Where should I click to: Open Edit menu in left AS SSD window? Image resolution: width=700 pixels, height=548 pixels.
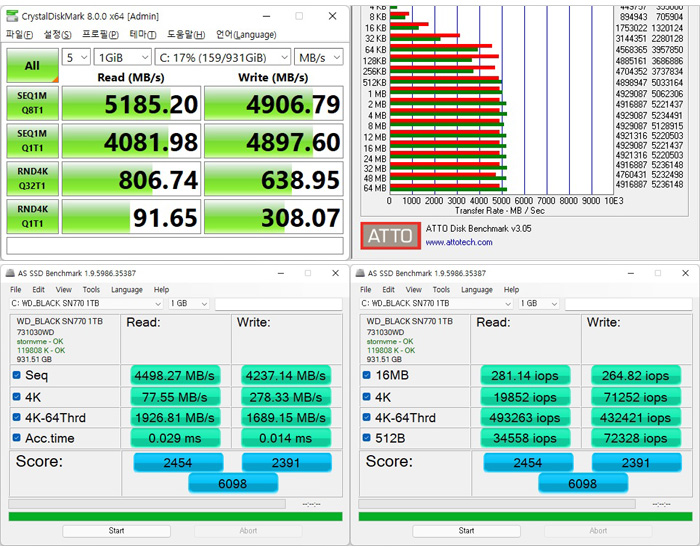(x=38, y=290)
